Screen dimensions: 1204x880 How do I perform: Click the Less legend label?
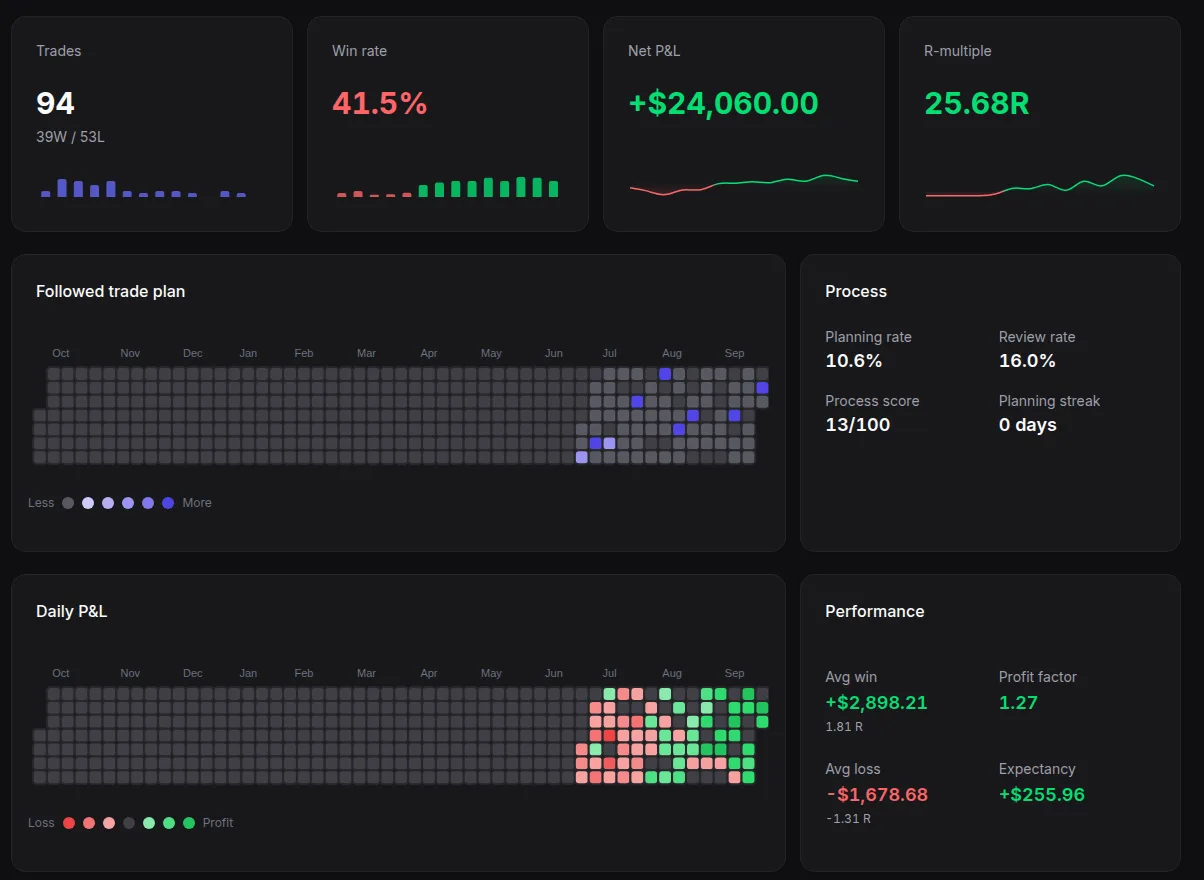tap(41, 503)
